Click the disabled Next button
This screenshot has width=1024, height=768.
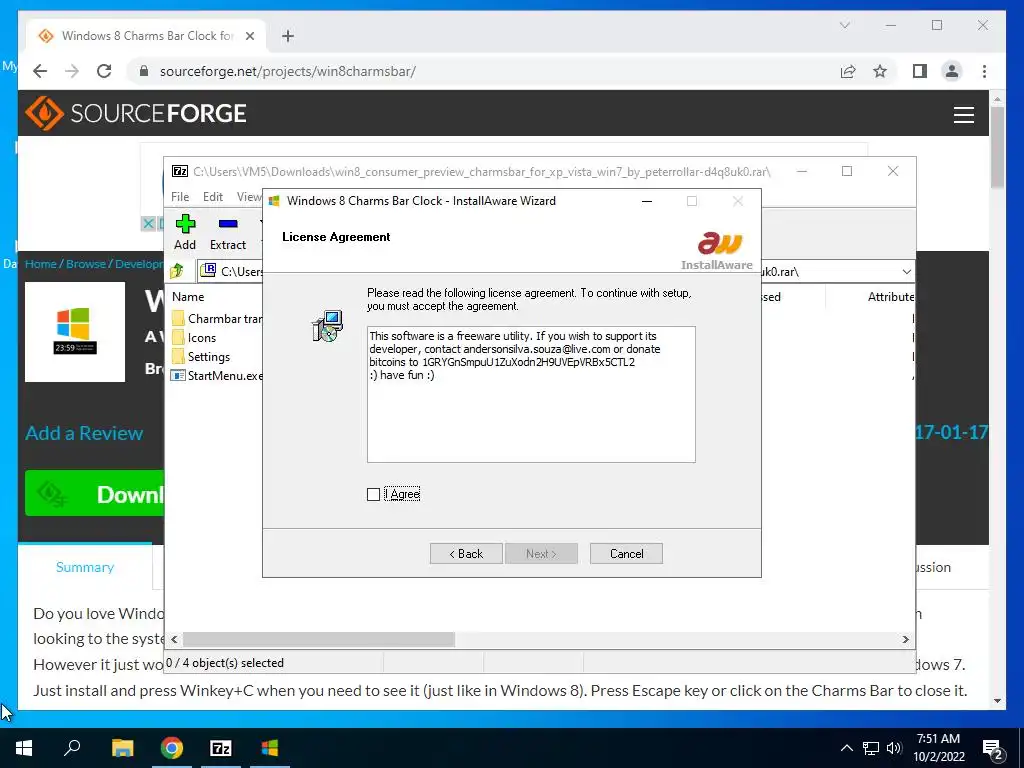541,554
